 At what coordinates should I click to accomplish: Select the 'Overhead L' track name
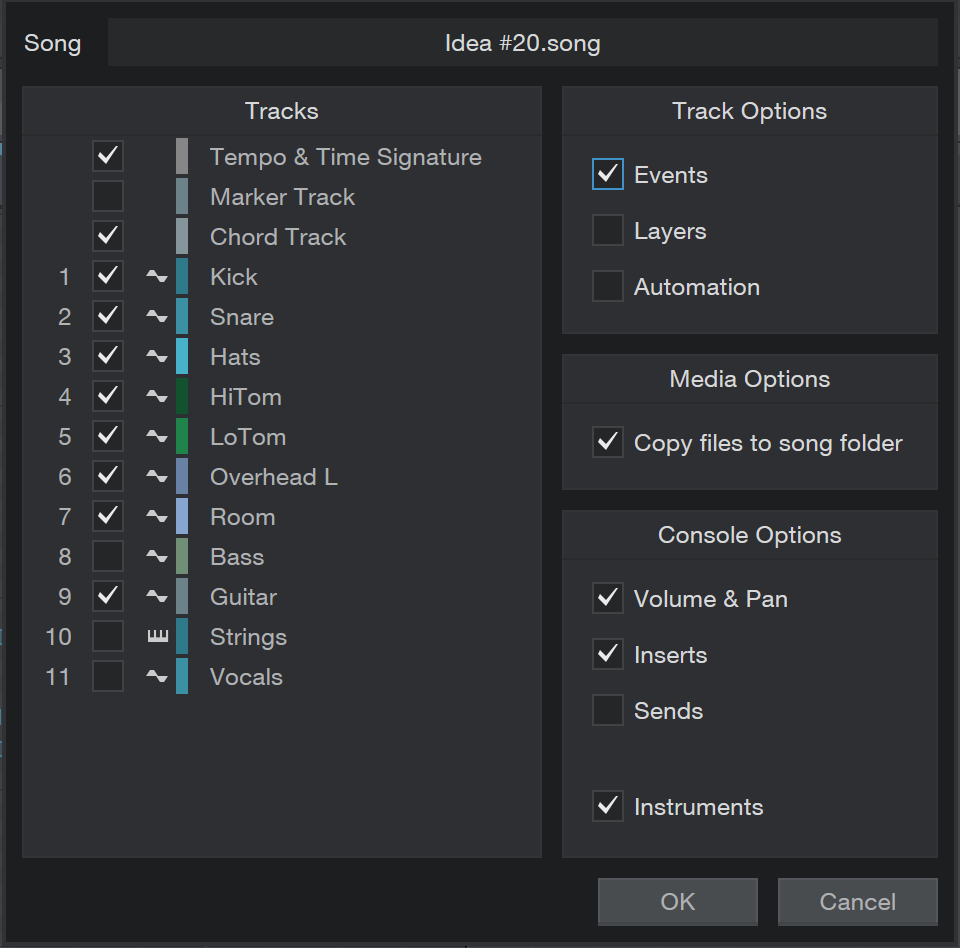point(274,477)
